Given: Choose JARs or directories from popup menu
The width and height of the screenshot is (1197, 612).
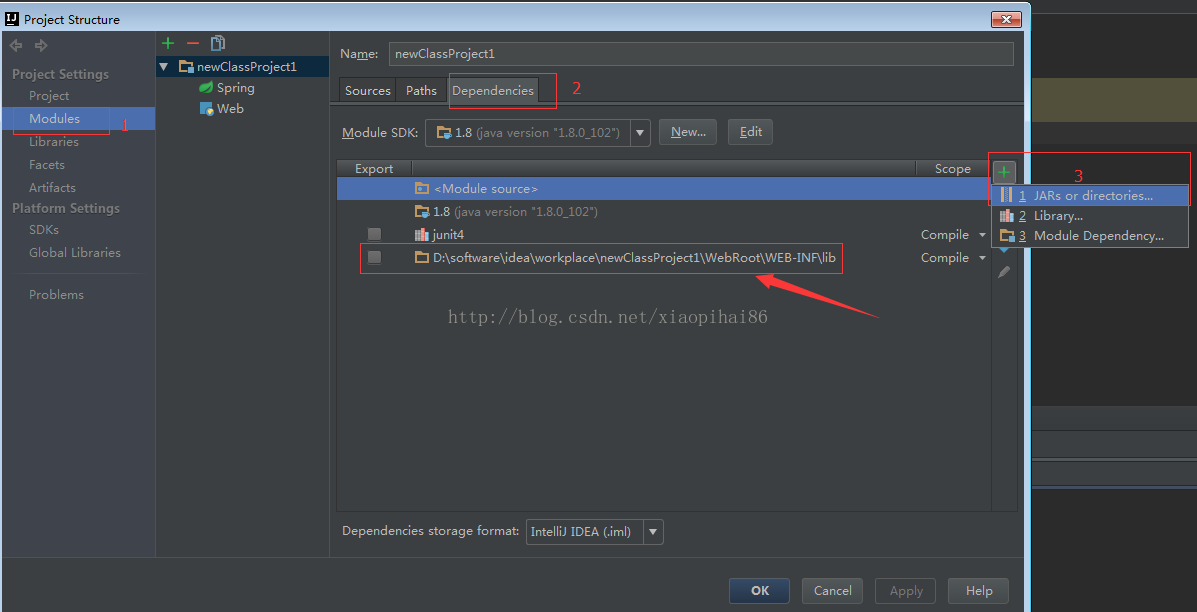Looking at the screenshot, I should pos(1092,196).
